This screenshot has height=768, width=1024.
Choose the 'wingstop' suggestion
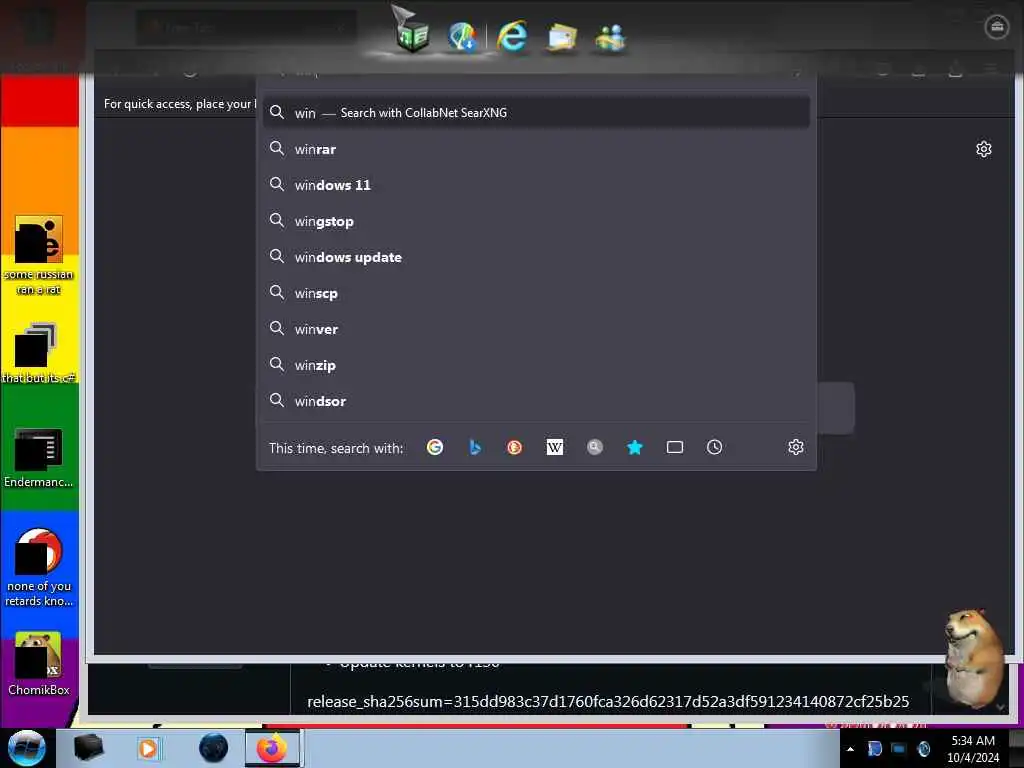pyautogui.click(x=536, y=221)
